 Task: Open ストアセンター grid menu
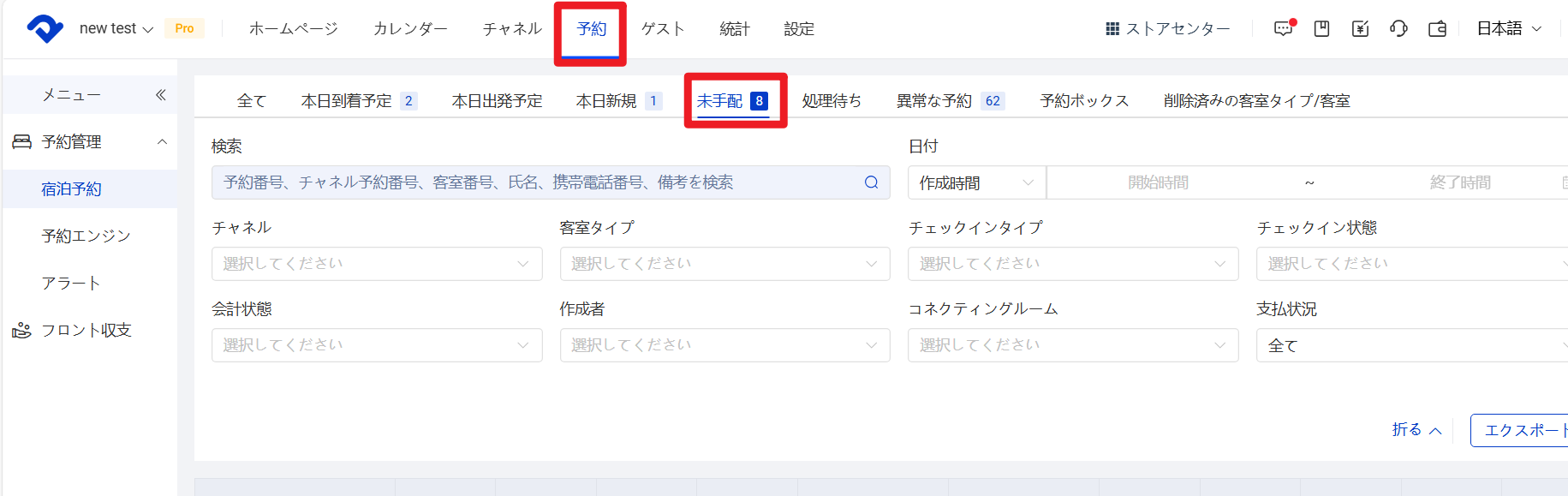tap(1167, 29)
